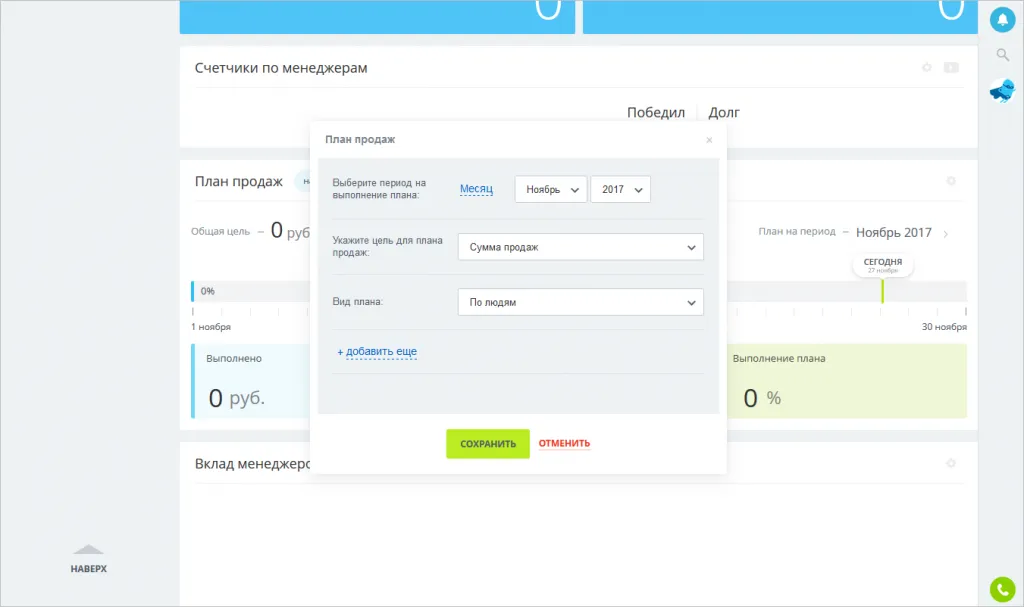Open the Ноябрь month dropdown
The image size is (1024, 607).
(550, 190)
